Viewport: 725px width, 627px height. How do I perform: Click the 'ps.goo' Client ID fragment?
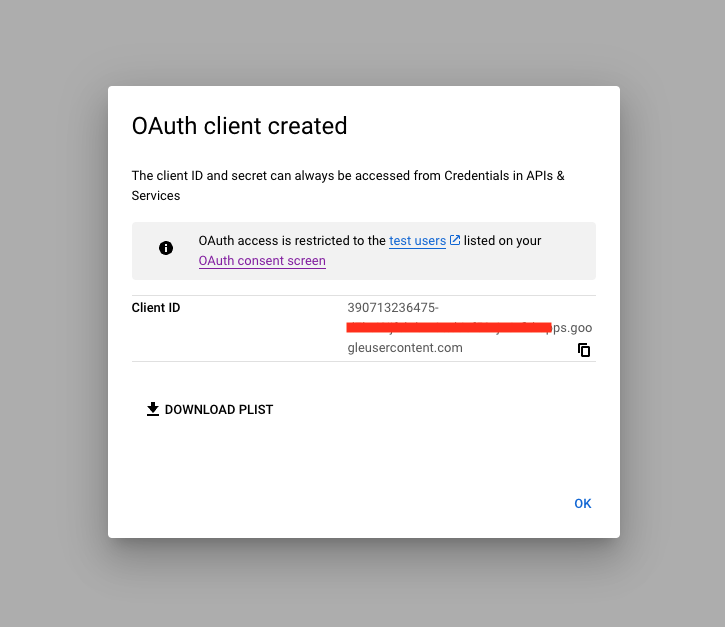click(572, 328)
